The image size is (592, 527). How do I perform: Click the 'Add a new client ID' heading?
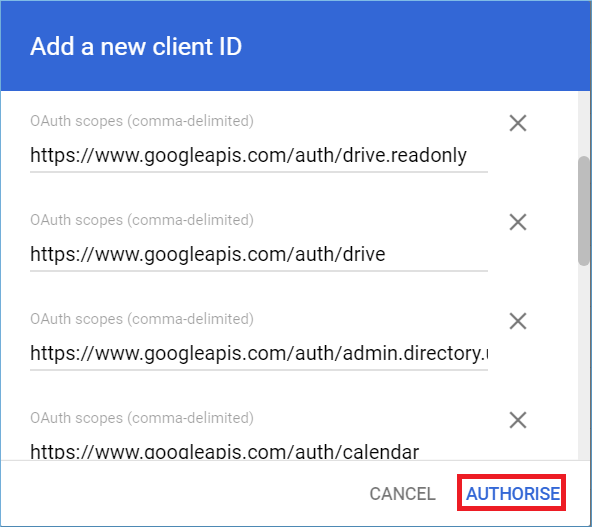[x=136, y=46]
